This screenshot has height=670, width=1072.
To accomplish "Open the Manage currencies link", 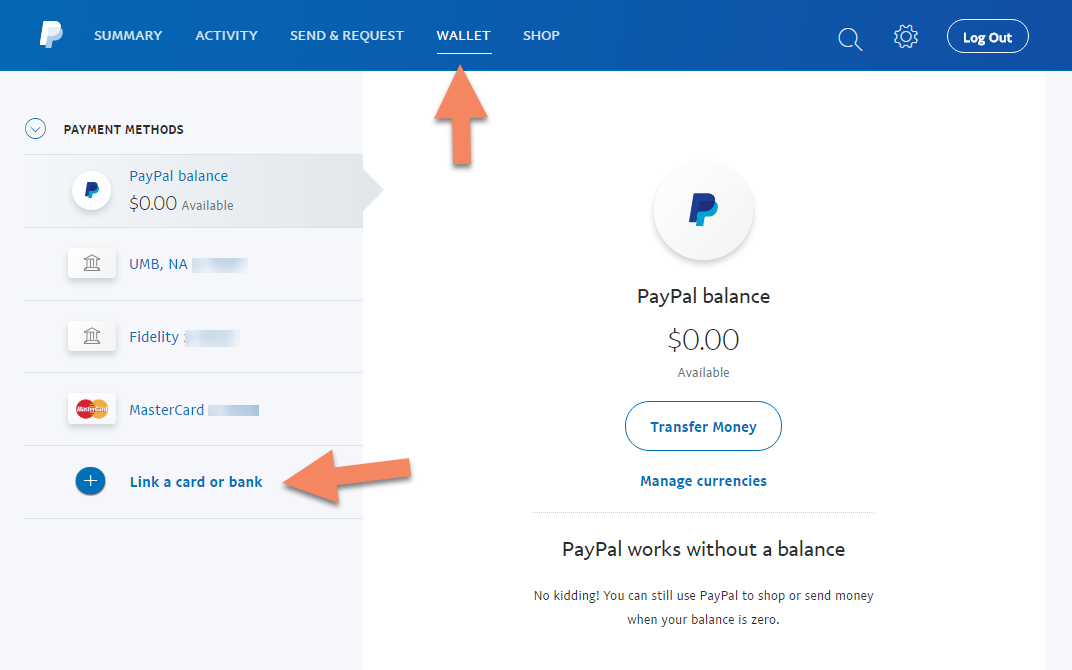I will click(x=704, y=481).
